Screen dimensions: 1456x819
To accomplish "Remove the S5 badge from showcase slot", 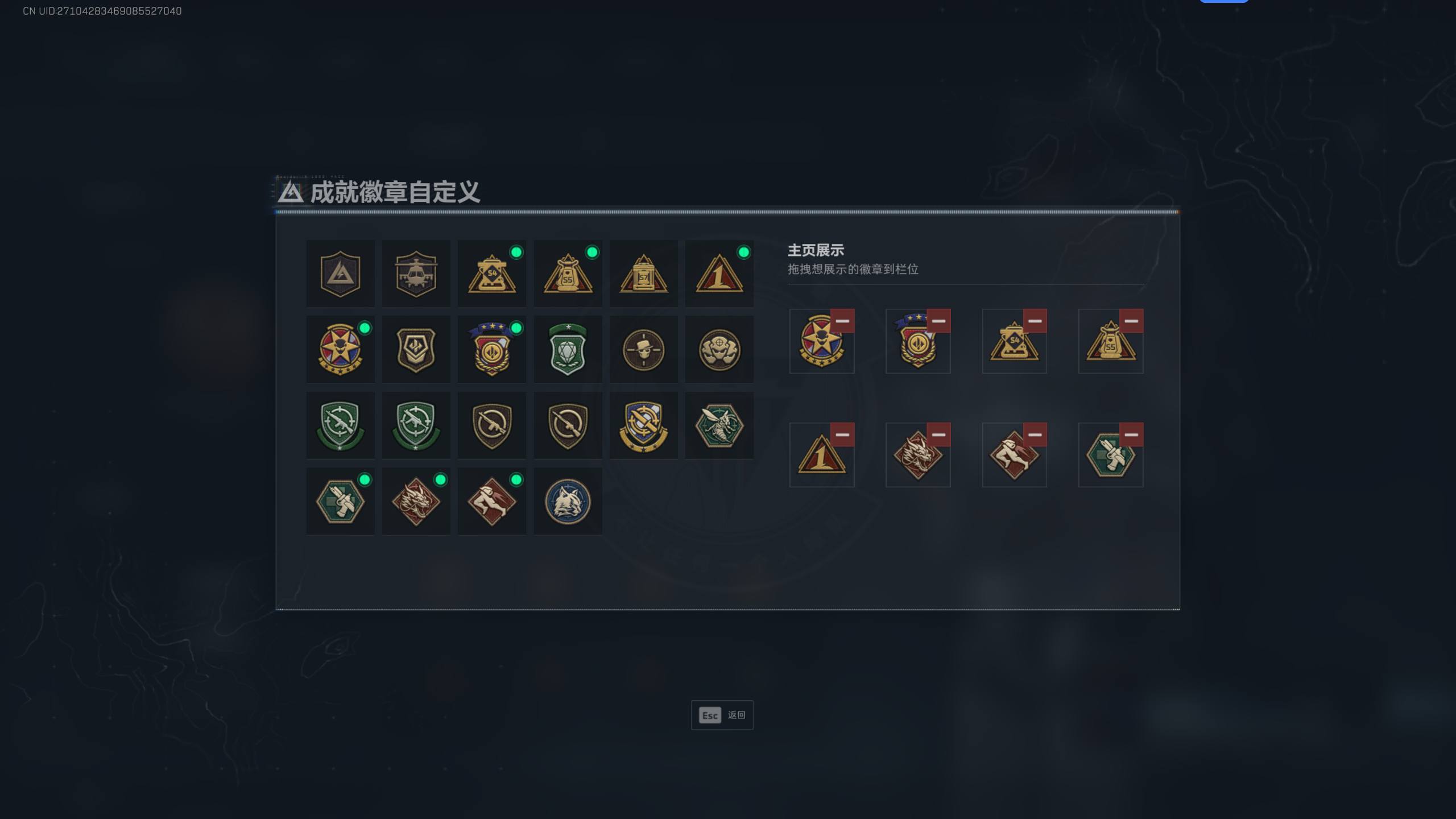I will [x=1131, y=321].
